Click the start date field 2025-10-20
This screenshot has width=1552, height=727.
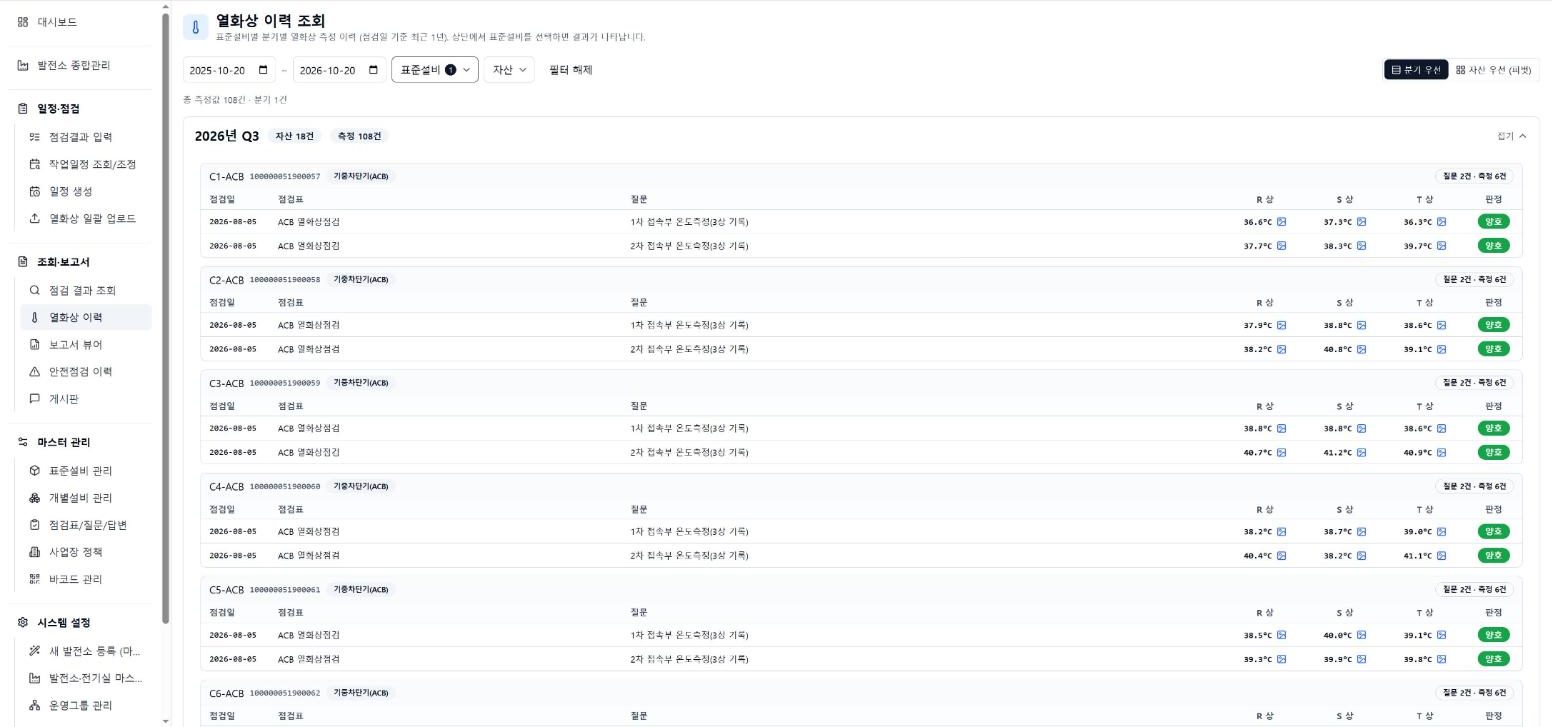(x=230, y=70)
